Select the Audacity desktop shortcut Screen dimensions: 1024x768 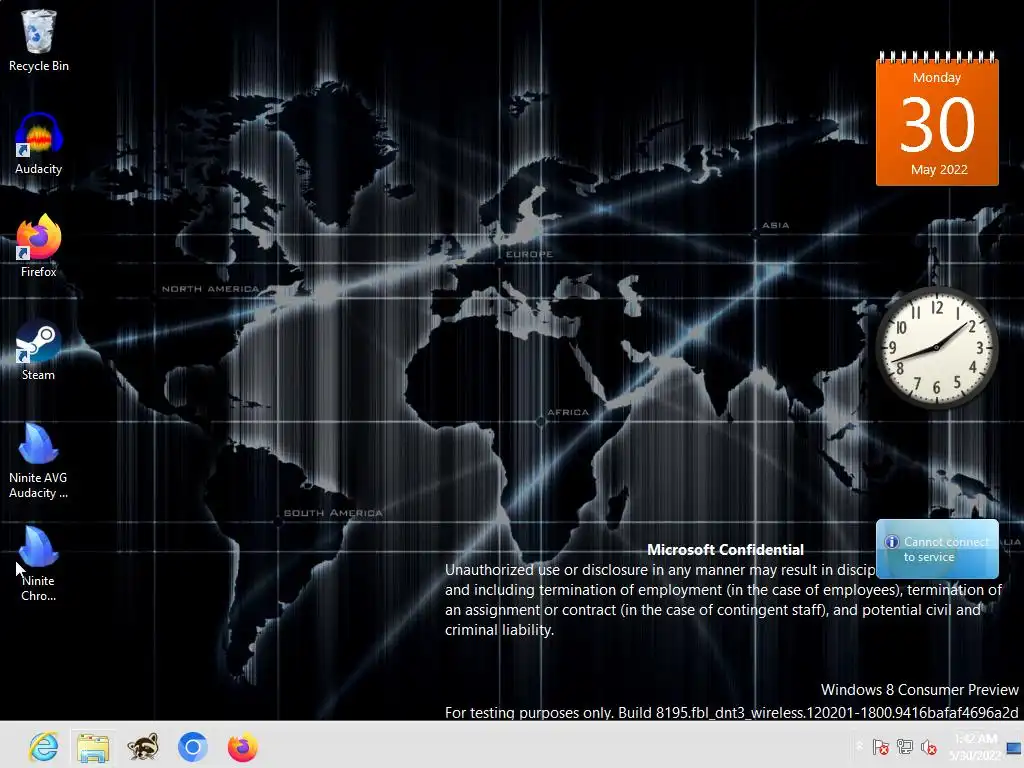point(39,144)
